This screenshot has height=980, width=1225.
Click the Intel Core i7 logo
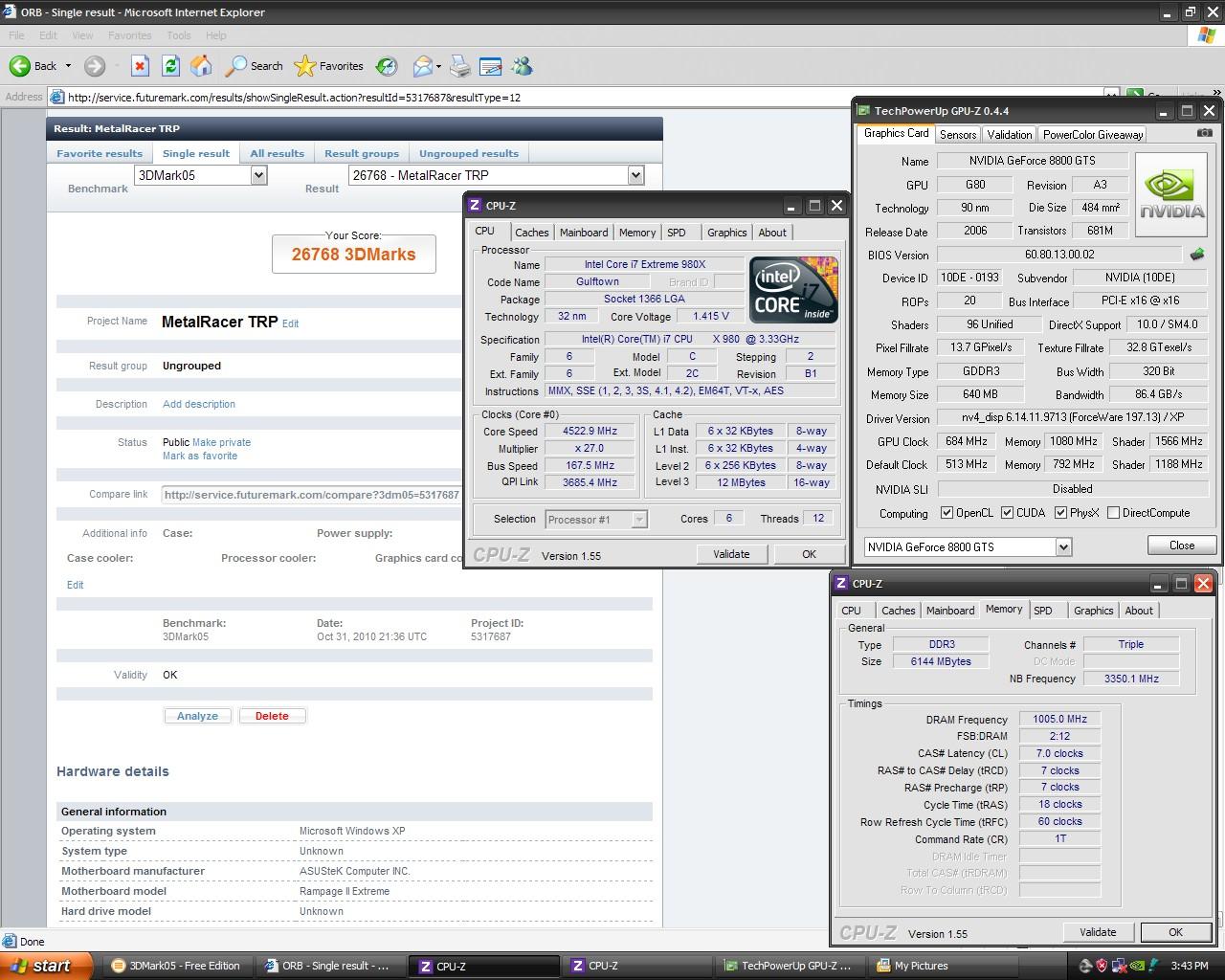coord(793,289)
